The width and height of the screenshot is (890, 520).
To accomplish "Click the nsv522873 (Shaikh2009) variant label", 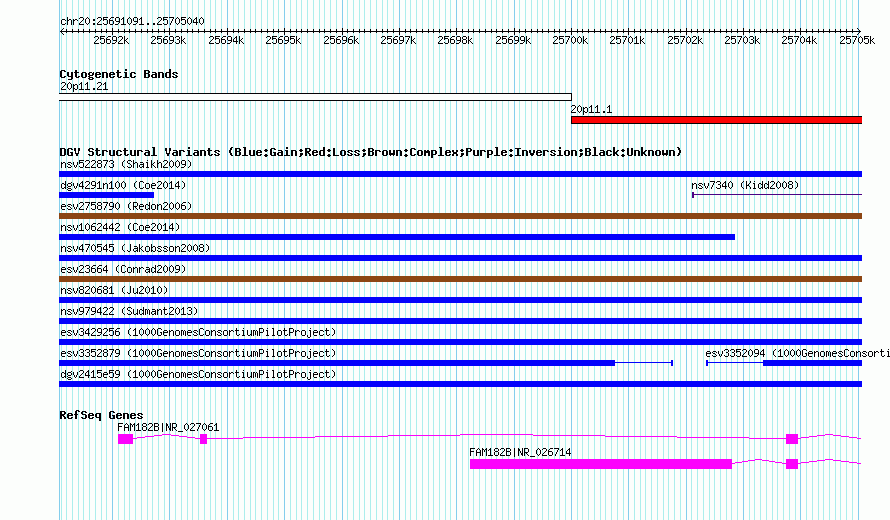I will click(x=126, y=165).
